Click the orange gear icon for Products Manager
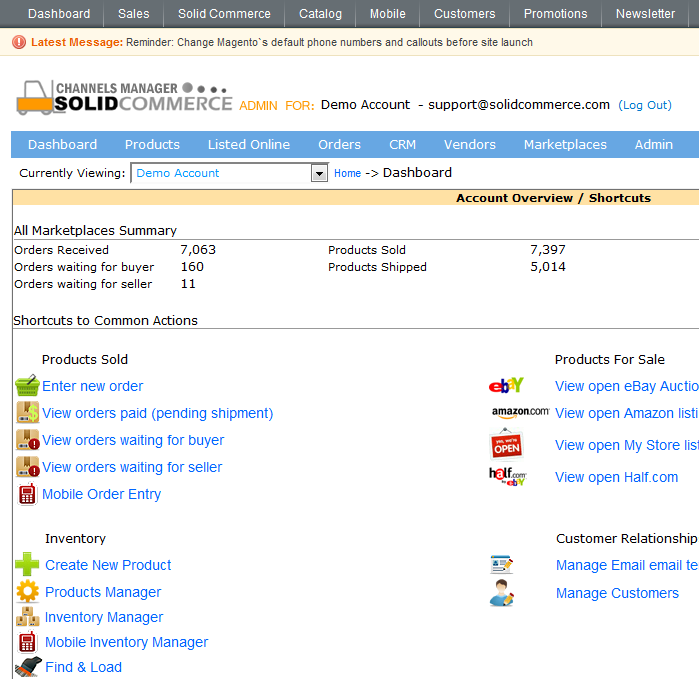Image resolution: width=699 pixels, height=679 pixels. pyautogui.click(x=28, y=592)
